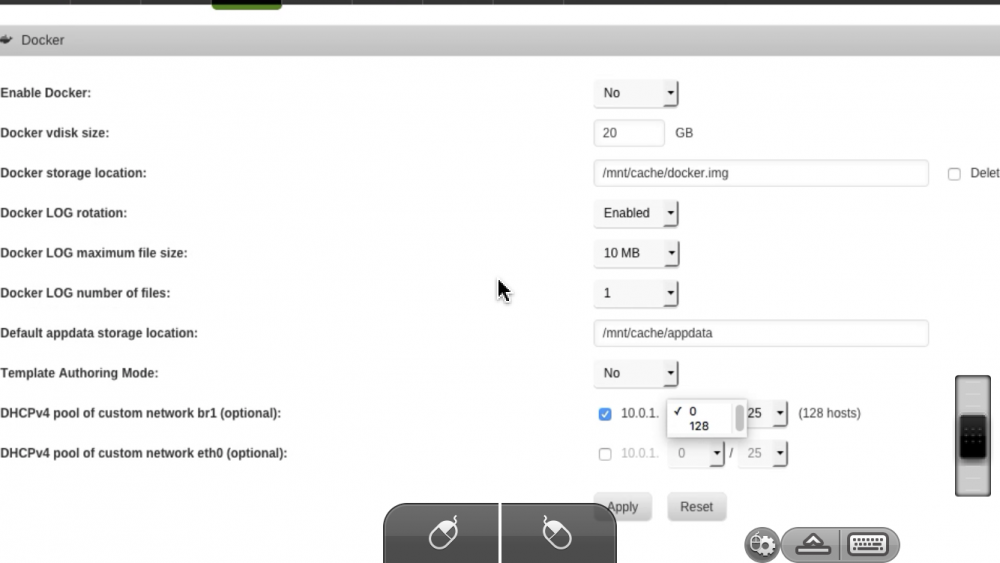Click the 'Template Authoring Mode:' label

tap(79, 373)
